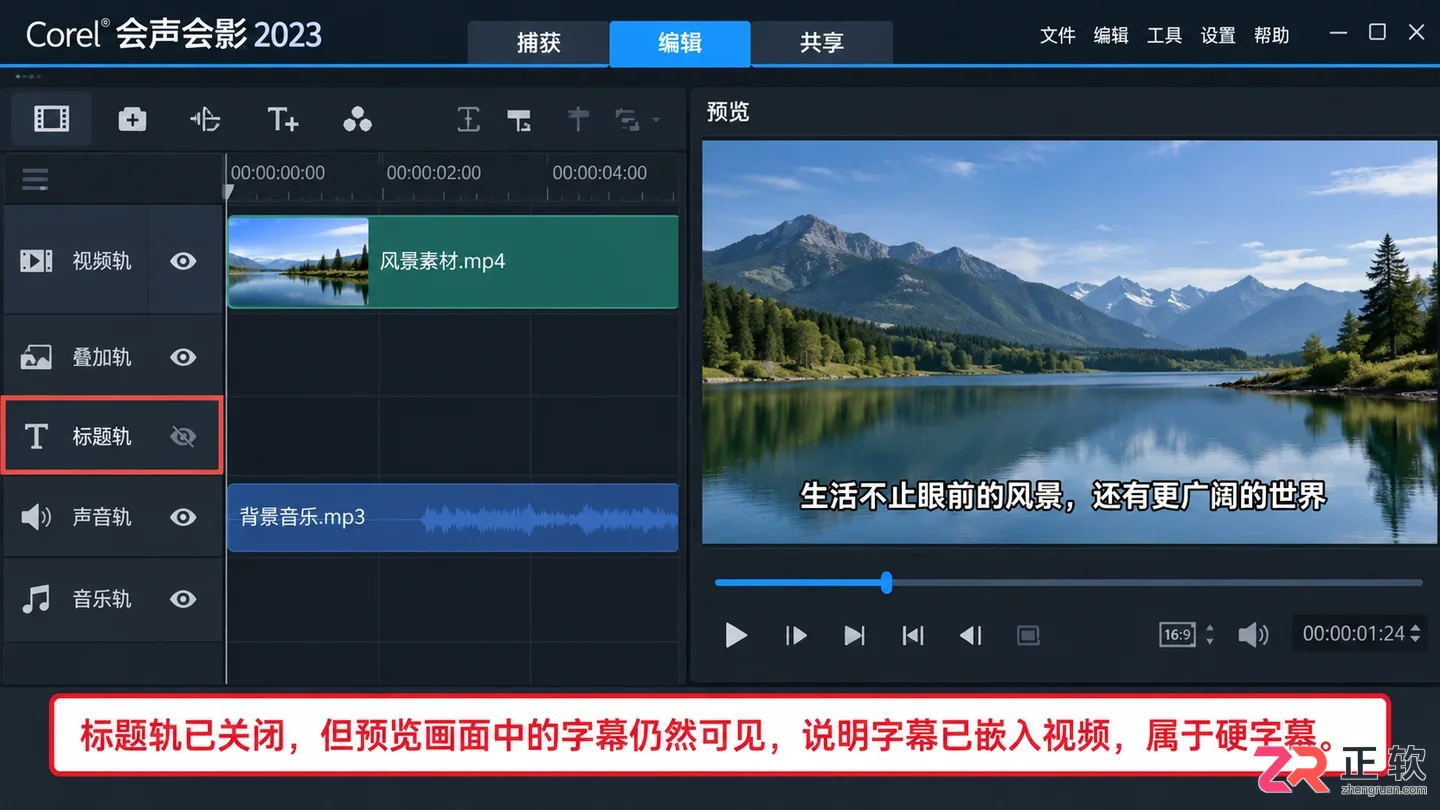Click the blue preview scrubber handle
1440x810 pixels.
point(886,582)
